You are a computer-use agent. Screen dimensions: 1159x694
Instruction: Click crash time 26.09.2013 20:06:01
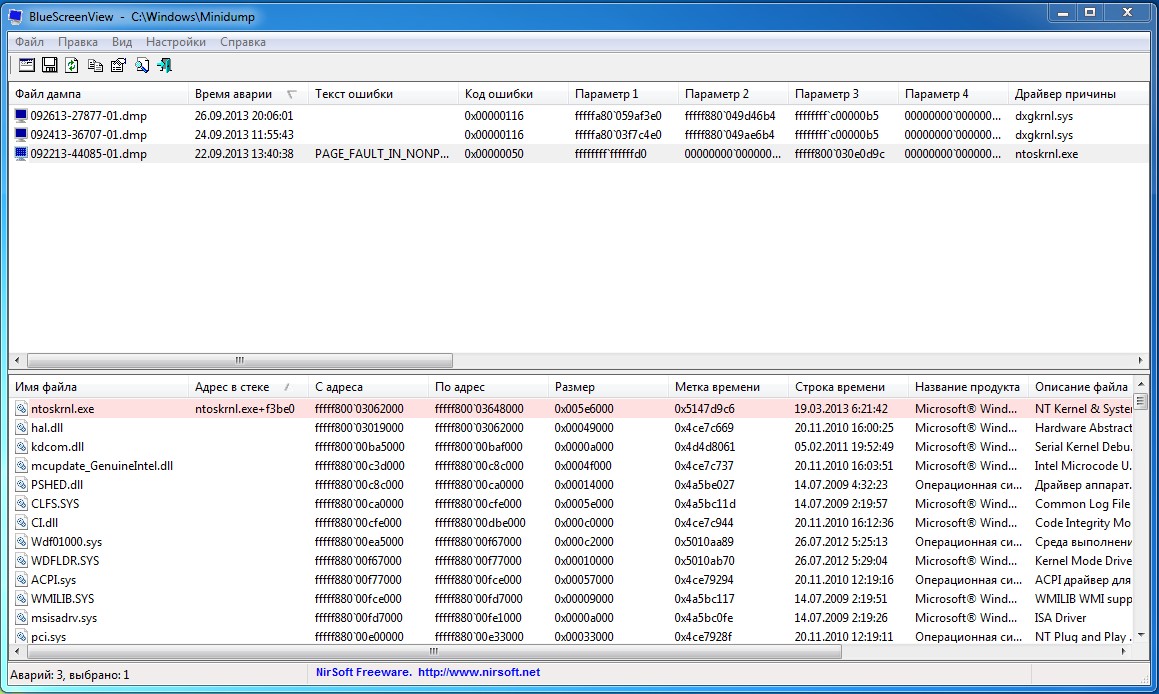pyautogui.click(x=244, y=115)
